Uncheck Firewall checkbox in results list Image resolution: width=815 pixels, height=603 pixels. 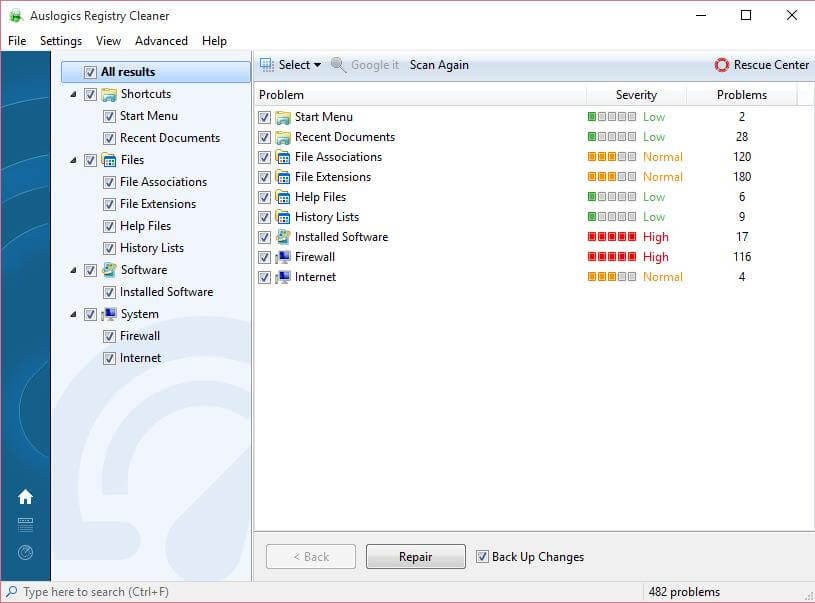[x=264, y=257]
